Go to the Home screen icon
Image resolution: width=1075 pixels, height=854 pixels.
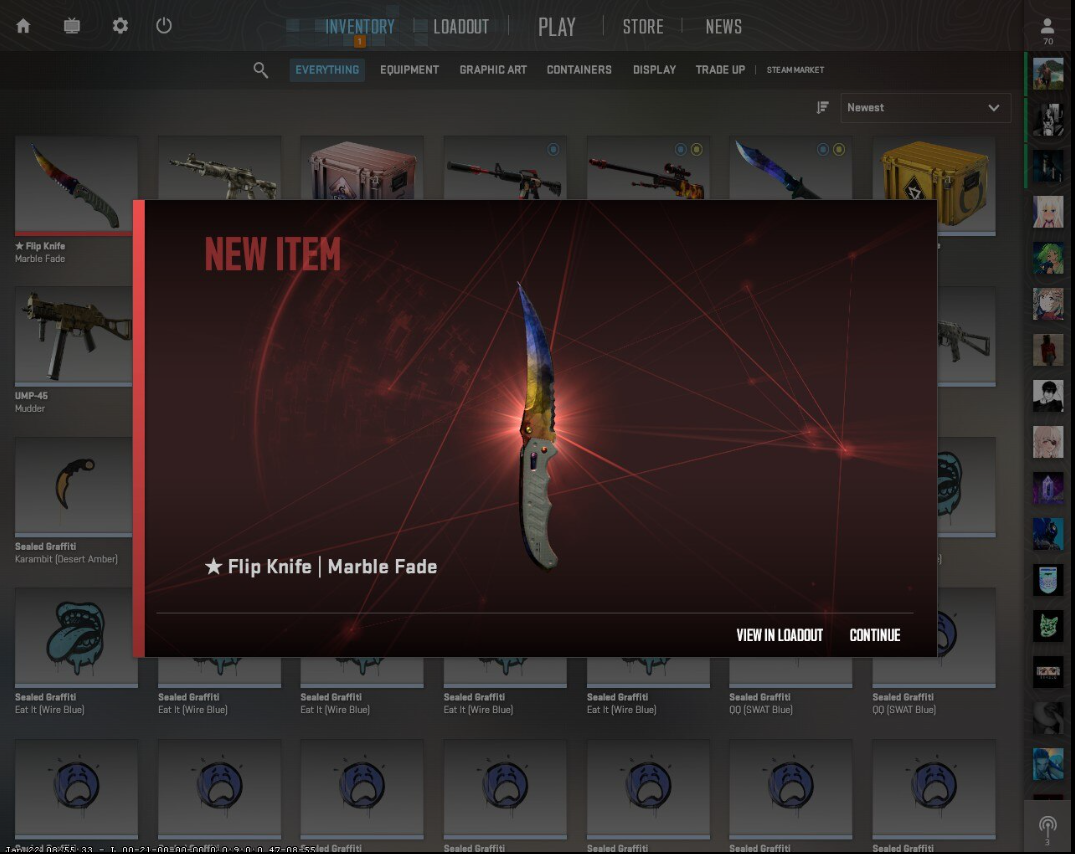coord(23,26)
